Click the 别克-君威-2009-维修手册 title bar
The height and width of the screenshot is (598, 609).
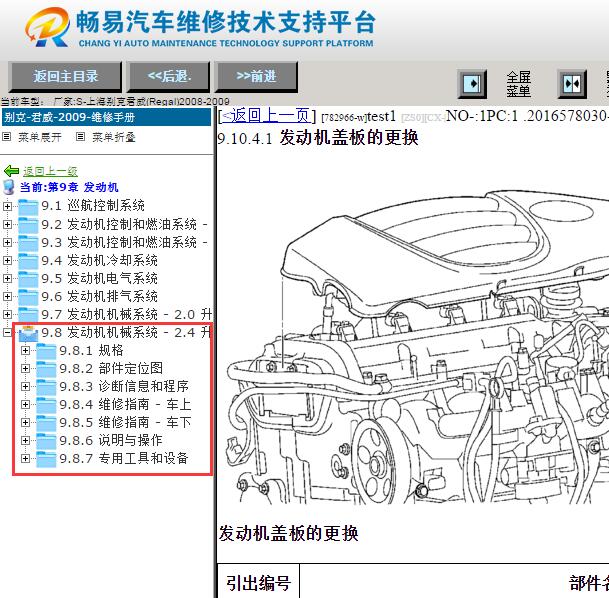point(106,117)
